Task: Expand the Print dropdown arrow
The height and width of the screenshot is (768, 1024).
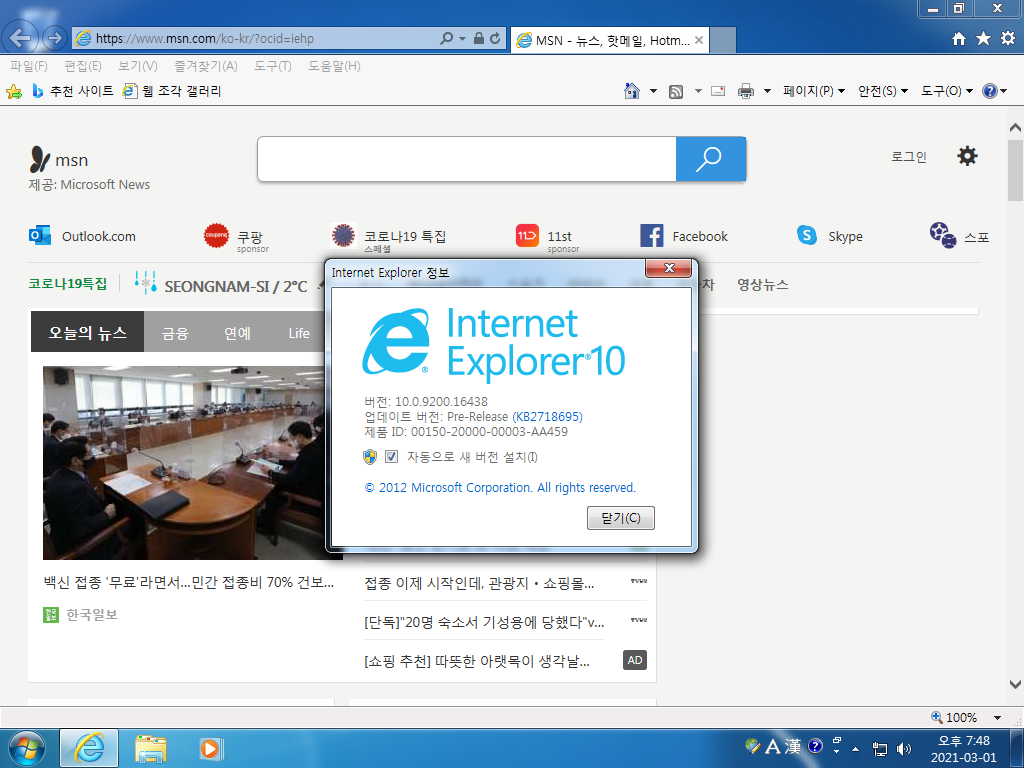Action: [767, 91]
